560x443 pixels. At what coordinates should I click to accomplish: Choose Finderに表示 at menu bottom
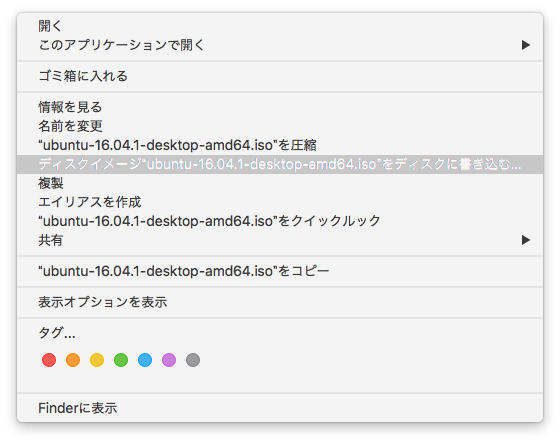coord(280,408)
